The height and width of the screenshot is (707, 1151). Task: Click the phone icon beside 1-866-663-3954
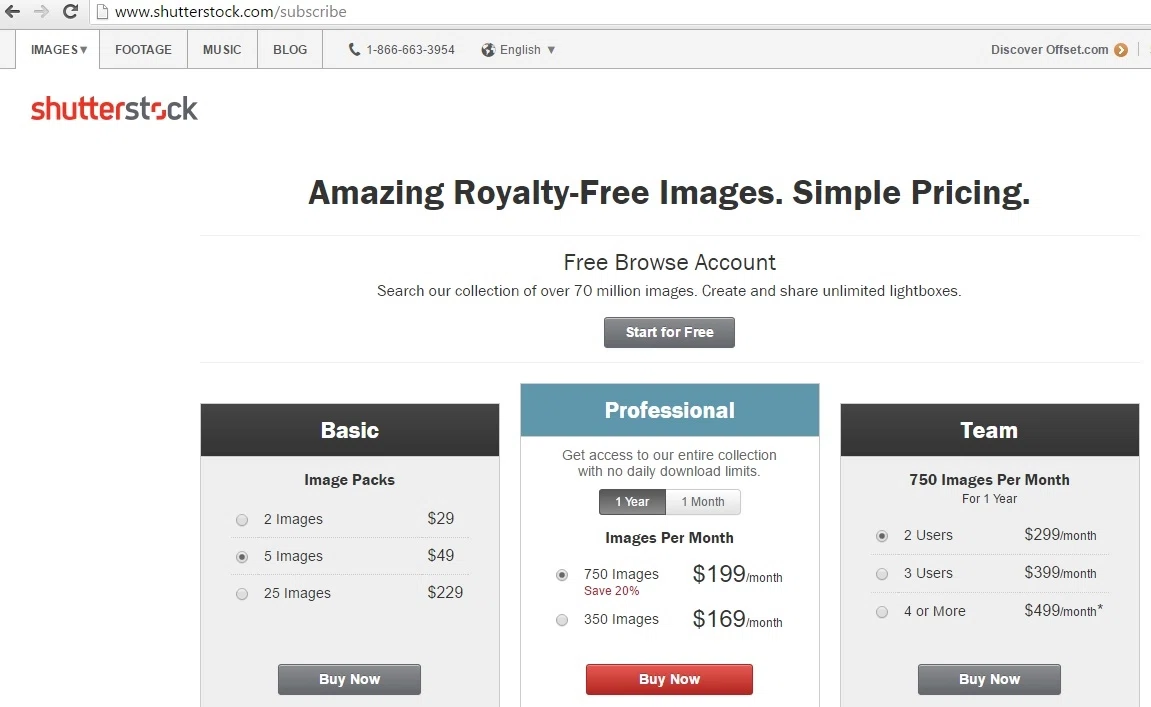(354, 49)
